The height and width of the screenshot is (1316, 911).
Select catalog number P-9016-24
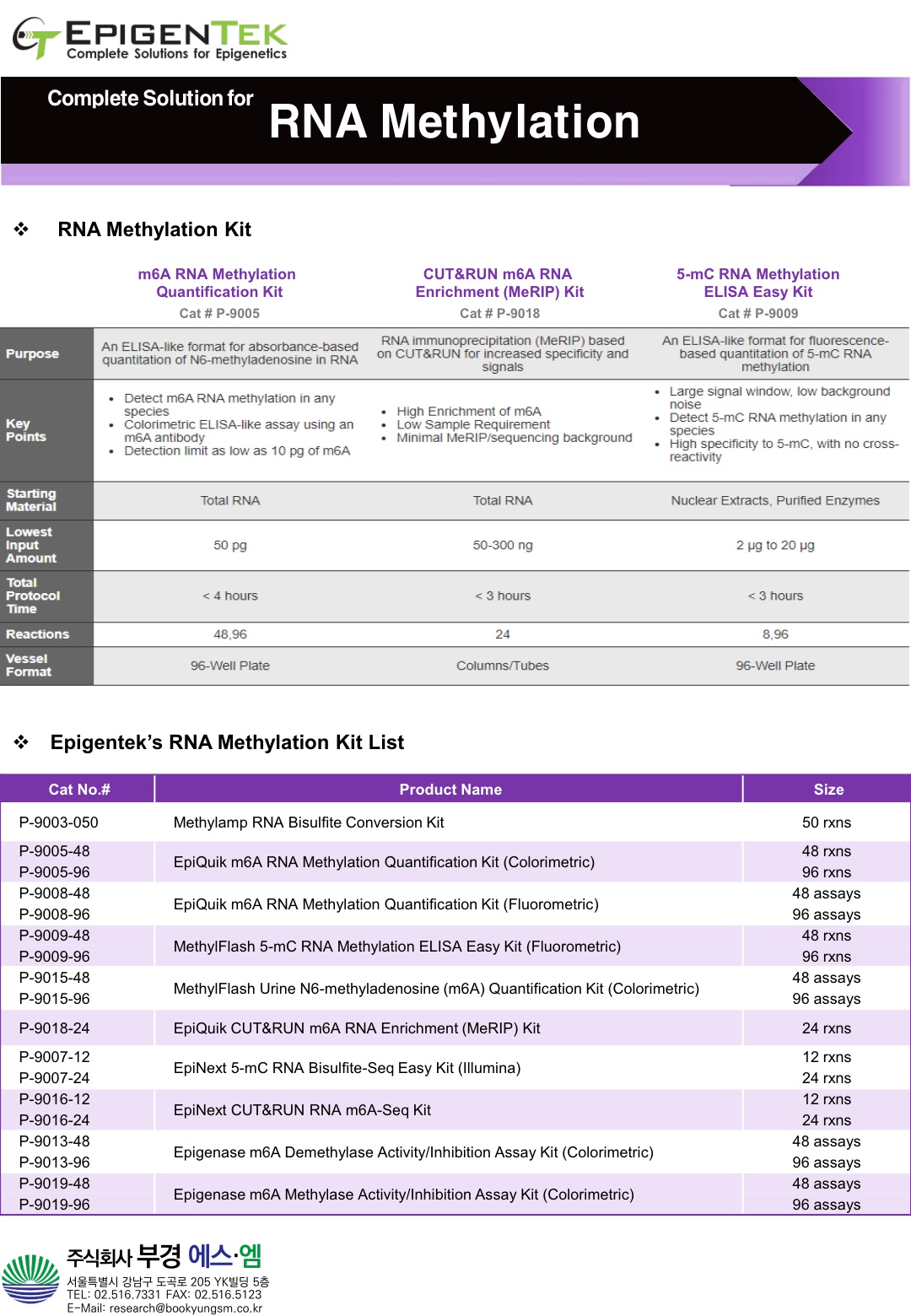click(55, 1120)
